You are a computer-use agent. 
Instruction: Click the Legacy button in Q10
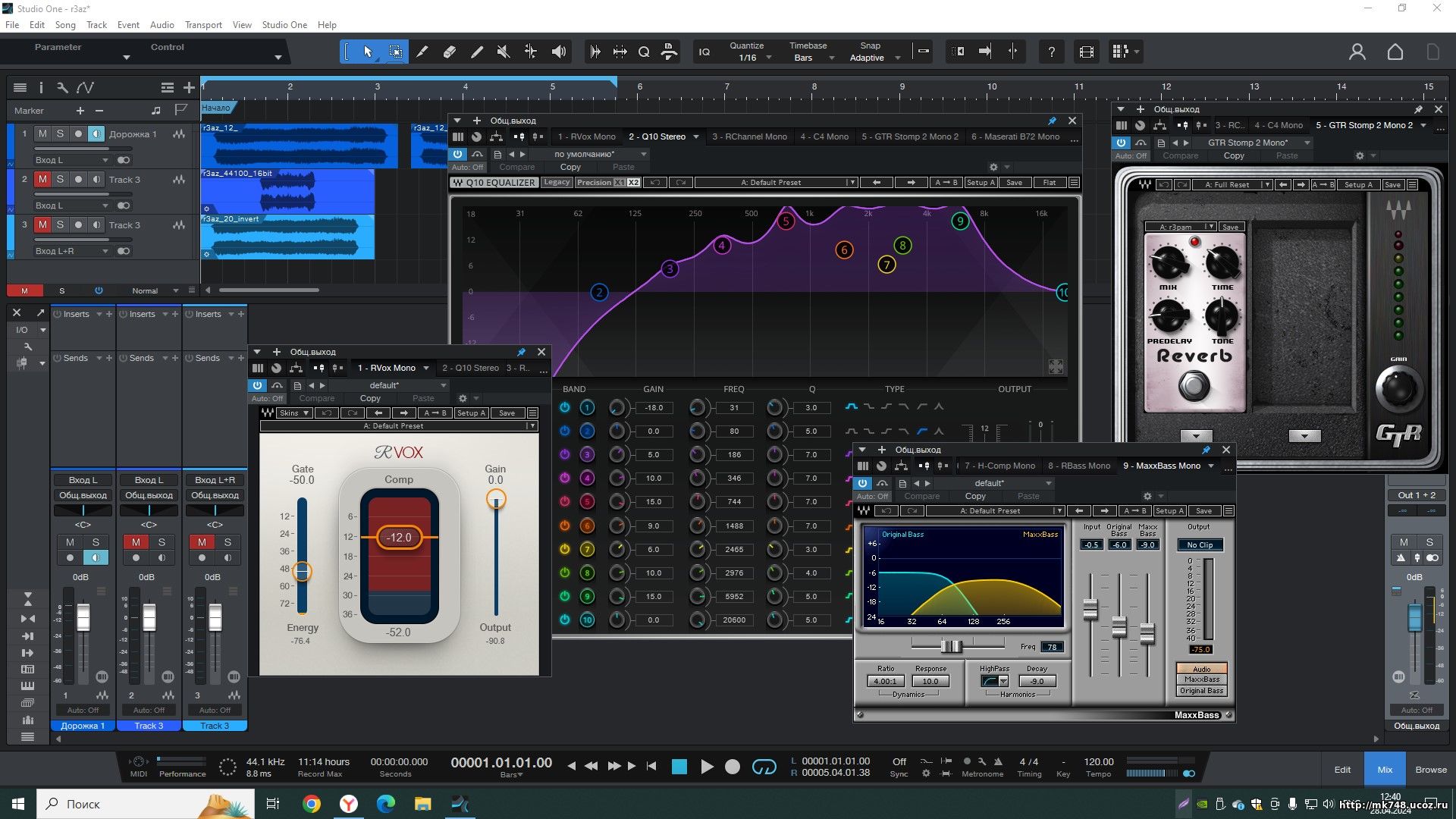click(x=557, y=182)
